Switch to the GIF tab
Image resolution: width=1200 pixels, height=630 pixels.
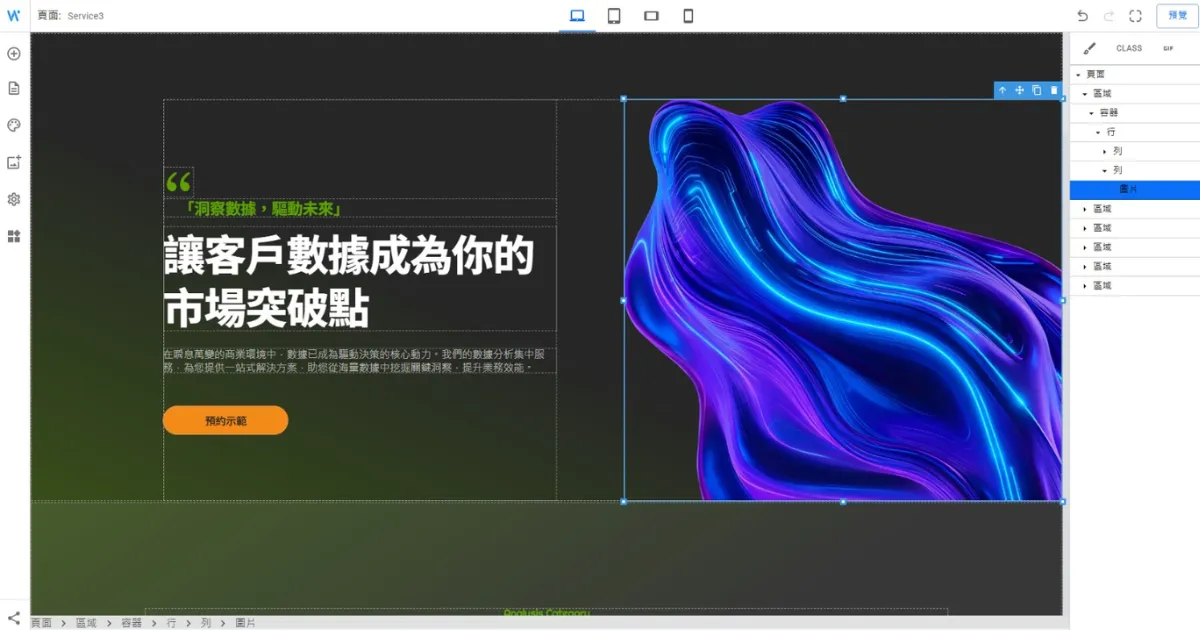pyautogui.click(x=1167, y=47)
